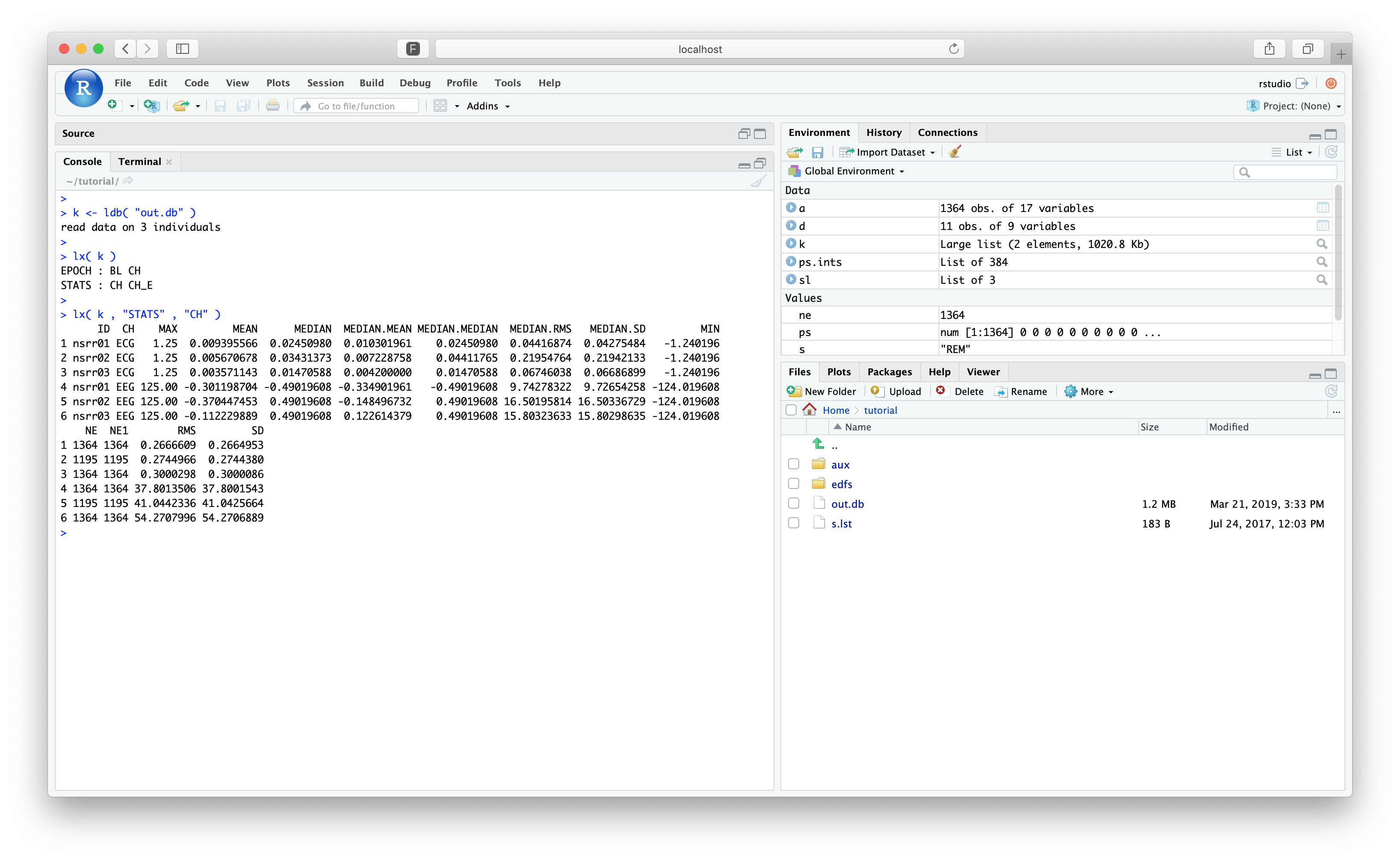The width and height of the screenshot is (1400, 860).
Task: Open the aux folder link
Action: 840,465
